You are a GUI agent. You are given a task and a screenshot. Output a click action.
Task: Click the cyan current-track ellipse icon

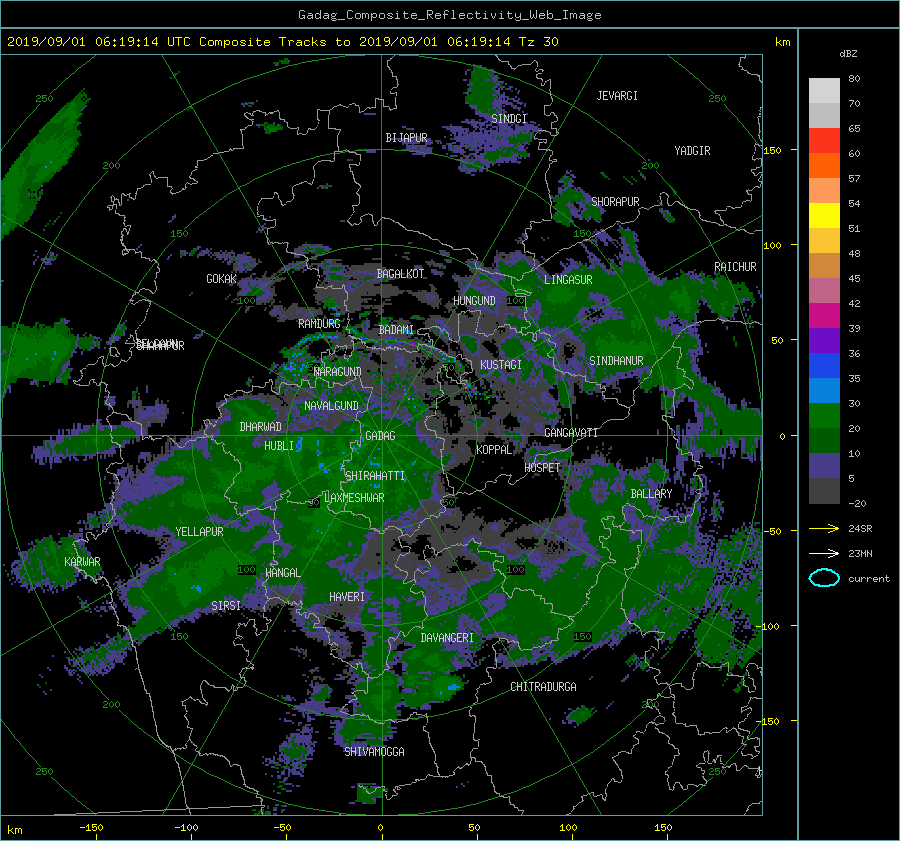(x=824, y=578)
